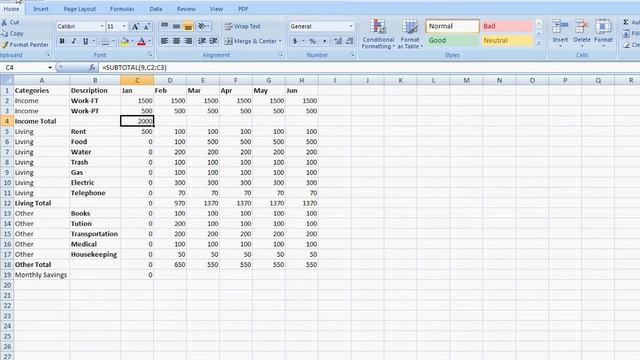Image resolution: width=640 pixels, height=360 pixels.
Task: Open the font color dropdown arrow
Action: [x=149, y=41]
